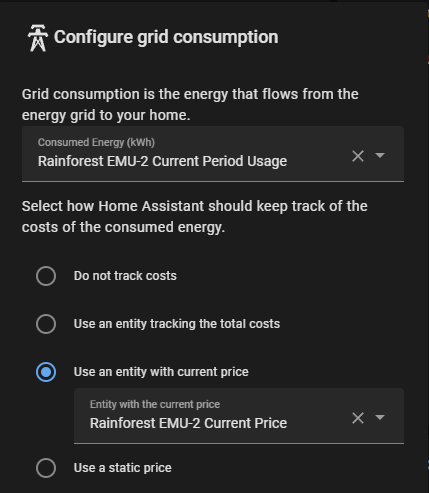Click the 'Select how Home Assistant' instruction text
The height and width of the screenshot is (493, 429).
[x=195, y=217]
